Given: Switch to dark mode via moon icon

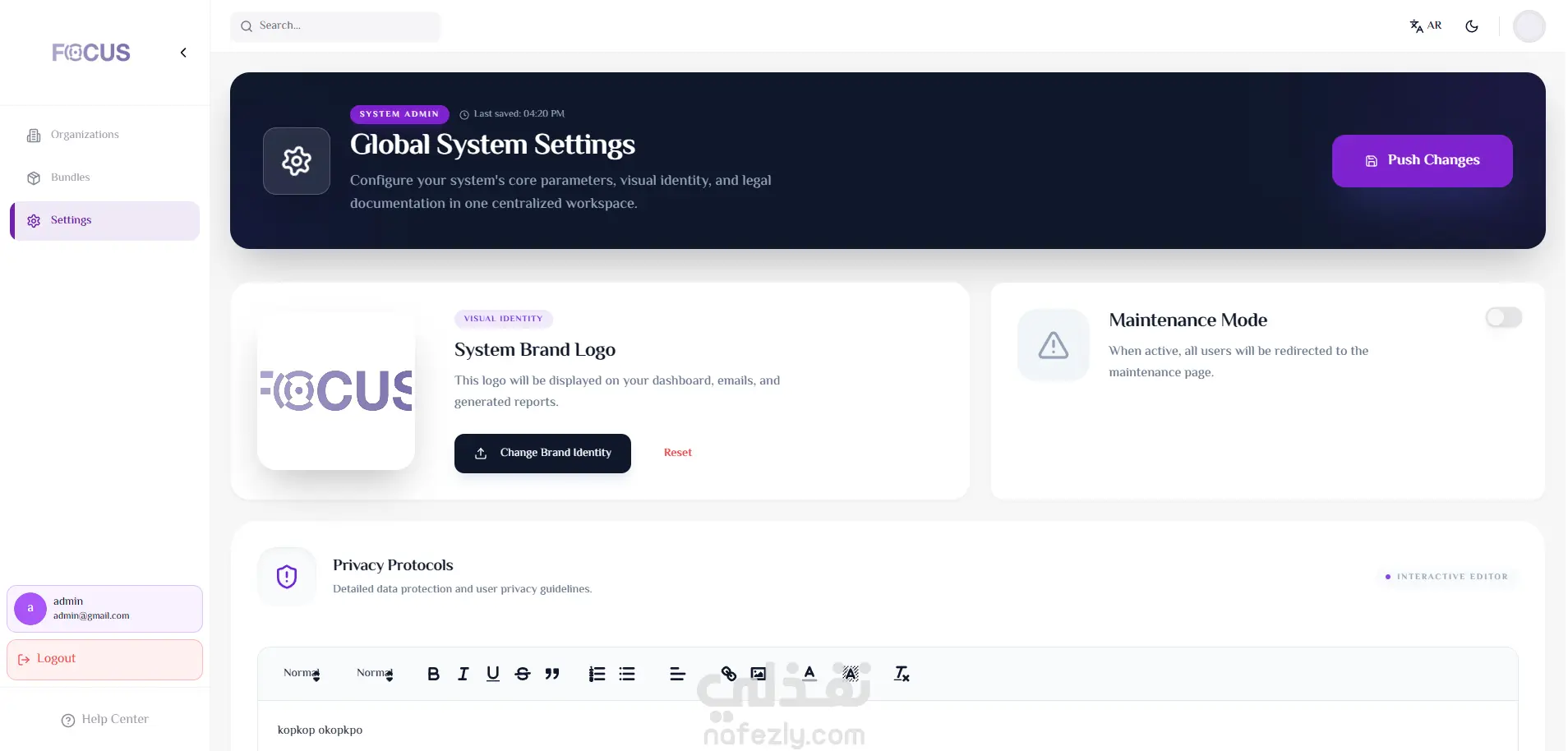Looking at the screenshot, I should coord(1472,26).
